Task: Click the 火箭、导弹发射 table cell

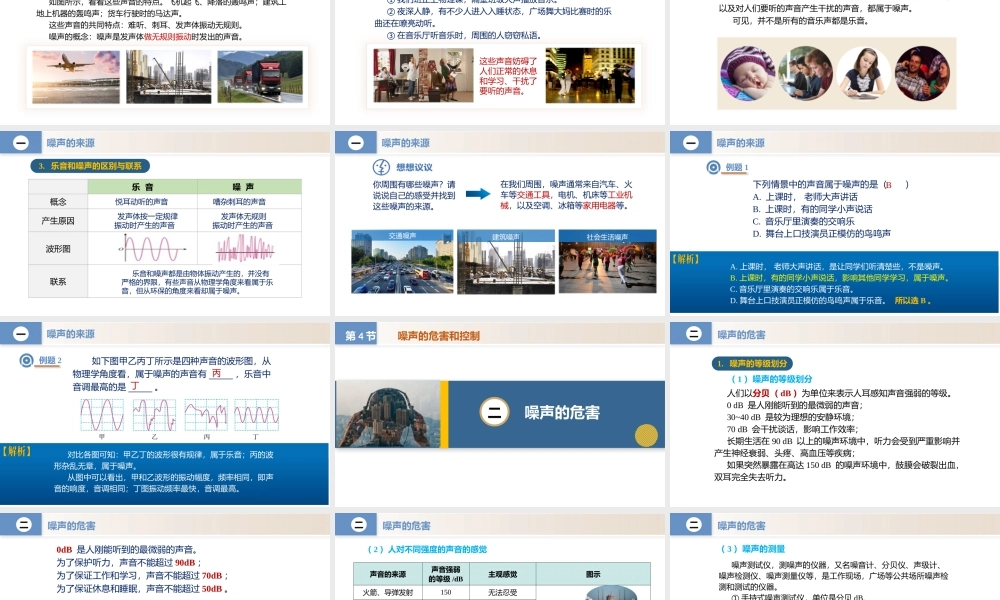Action: (x=388, y=592)
